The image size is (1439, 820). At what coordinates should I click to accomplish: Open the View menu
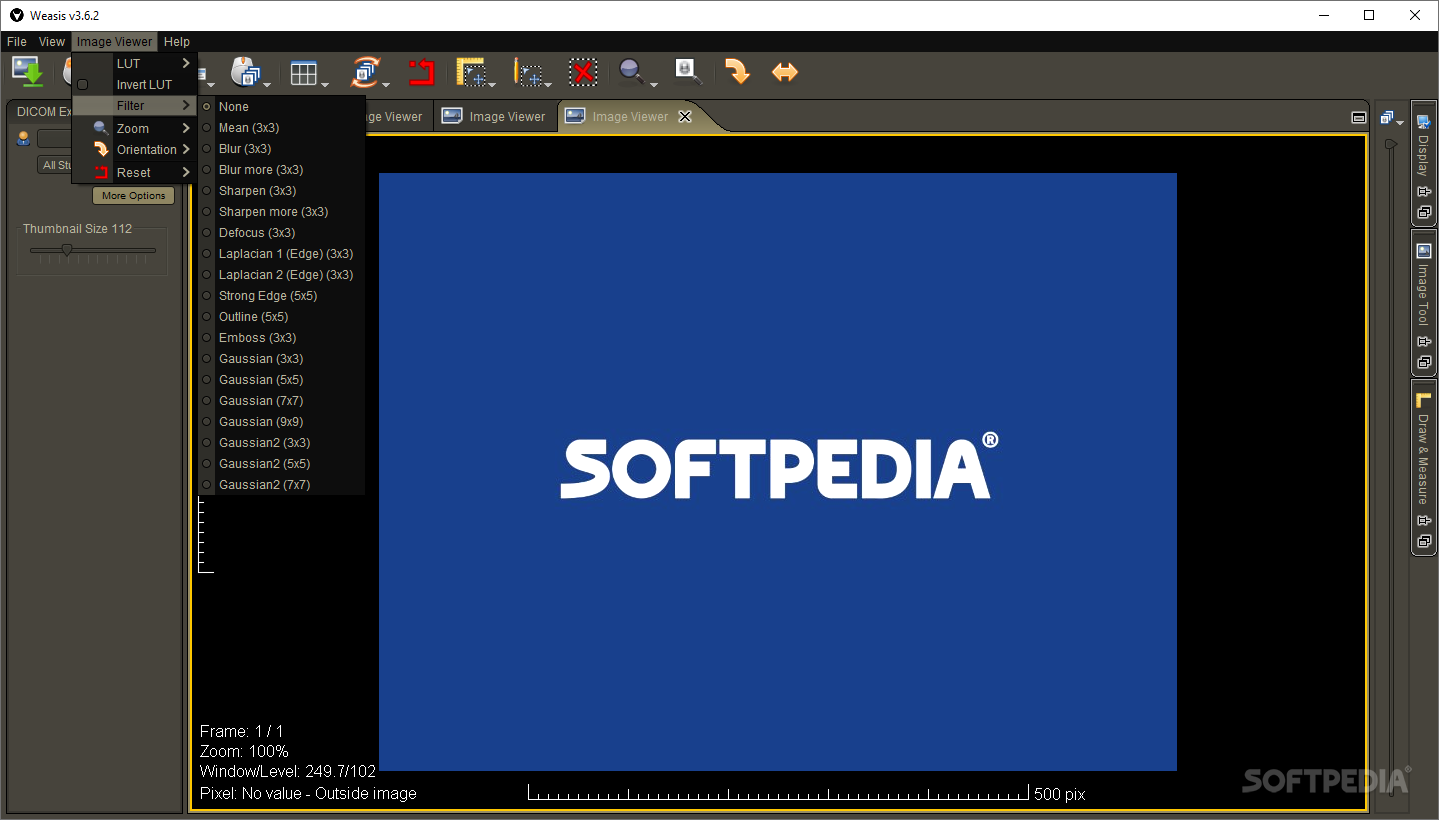(x=52, y=42)
